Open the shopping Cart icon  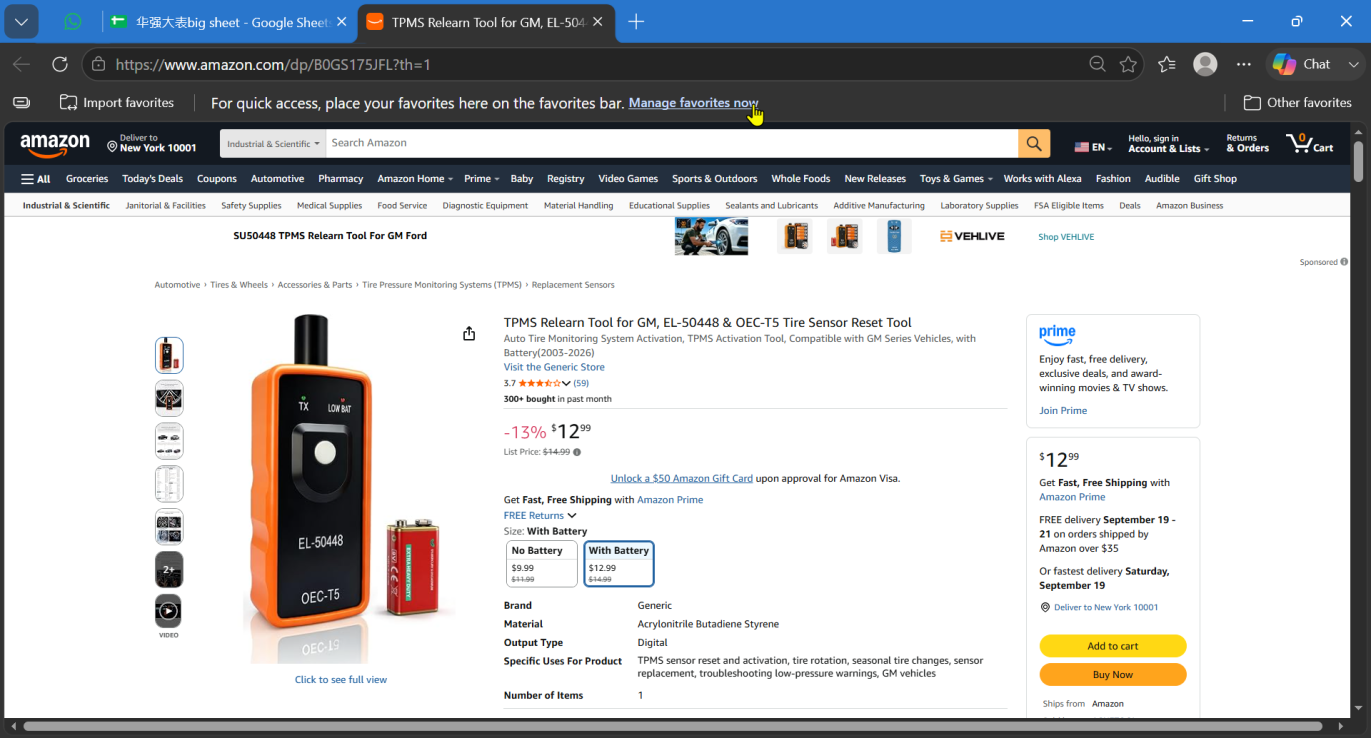1310,143
